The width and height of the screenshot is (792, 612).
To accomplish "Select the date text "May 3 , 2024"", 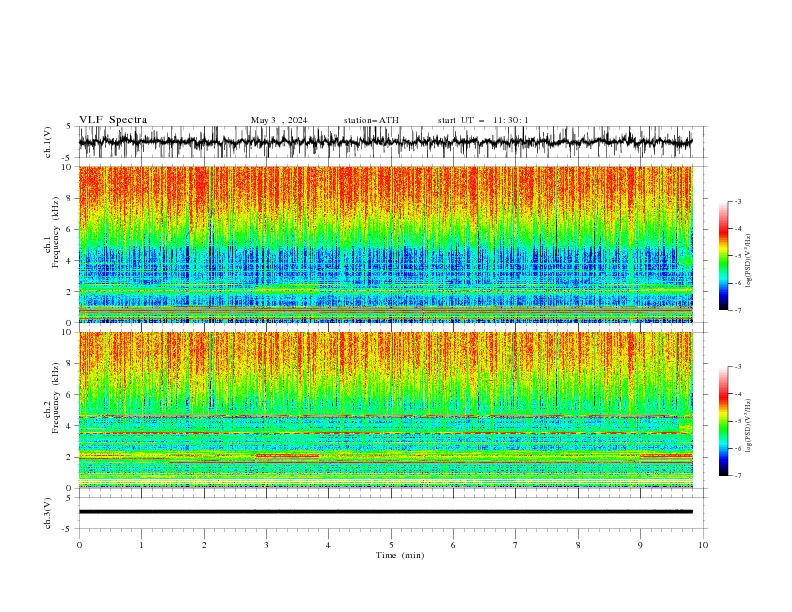I will click(279, 120).
